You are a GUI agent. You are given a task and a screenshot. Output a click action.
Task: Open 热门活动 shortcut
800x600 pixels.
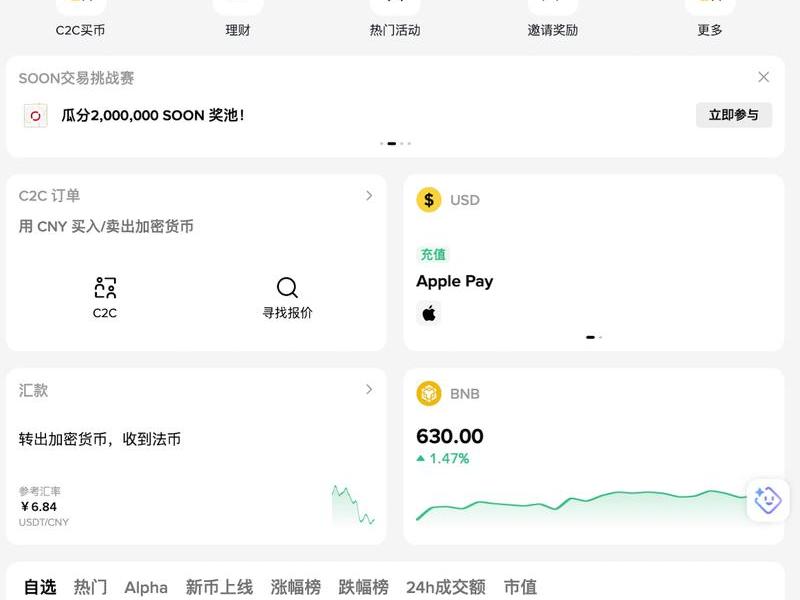point(395,30)
